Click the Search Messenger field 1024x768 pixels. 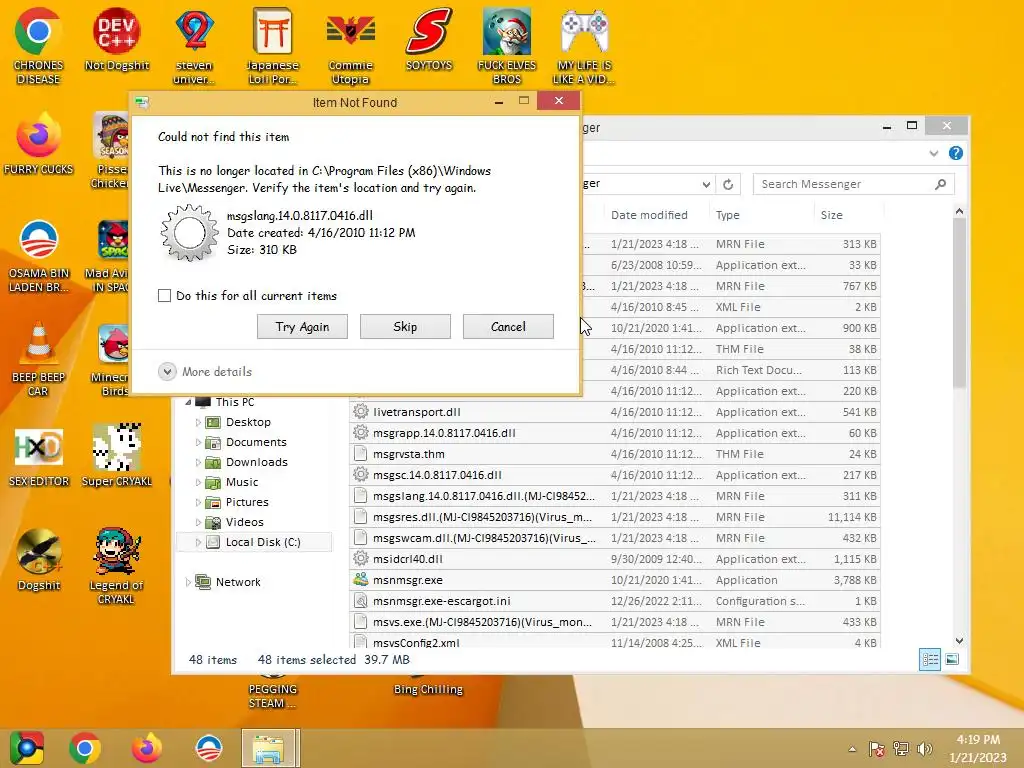coord(854,184)
